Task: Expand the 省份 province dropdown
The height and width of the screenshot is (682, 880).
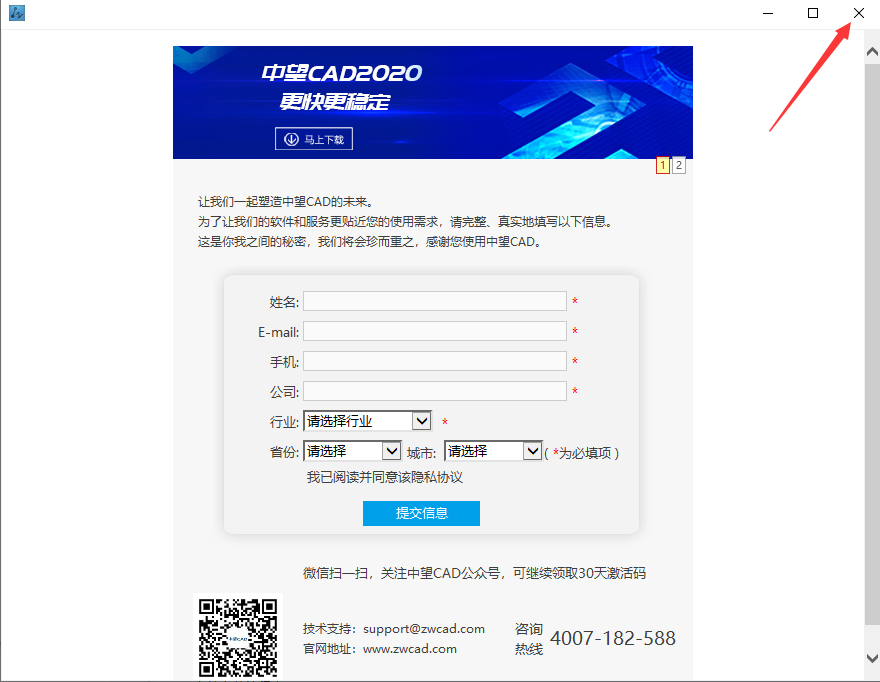Action: click(352, 451)
